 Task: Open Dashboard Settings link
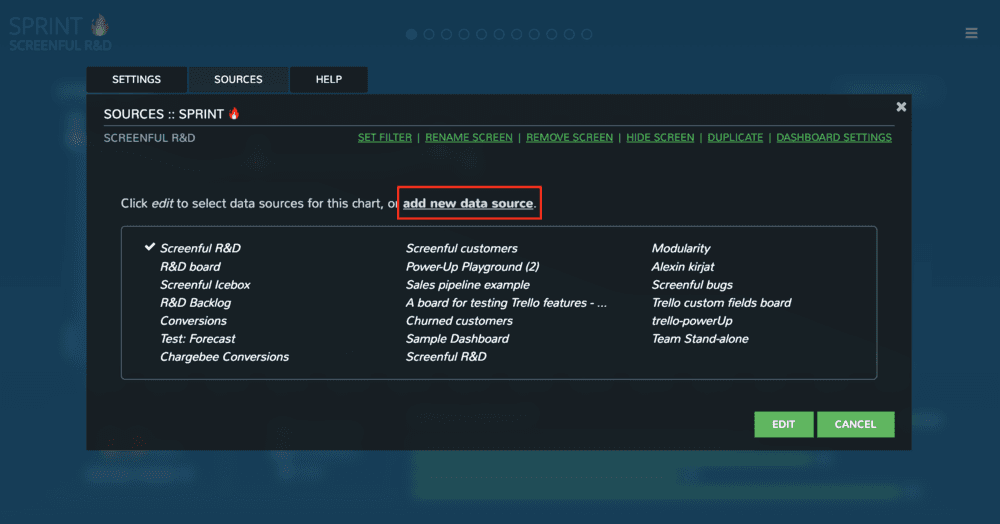click(834, 138)
